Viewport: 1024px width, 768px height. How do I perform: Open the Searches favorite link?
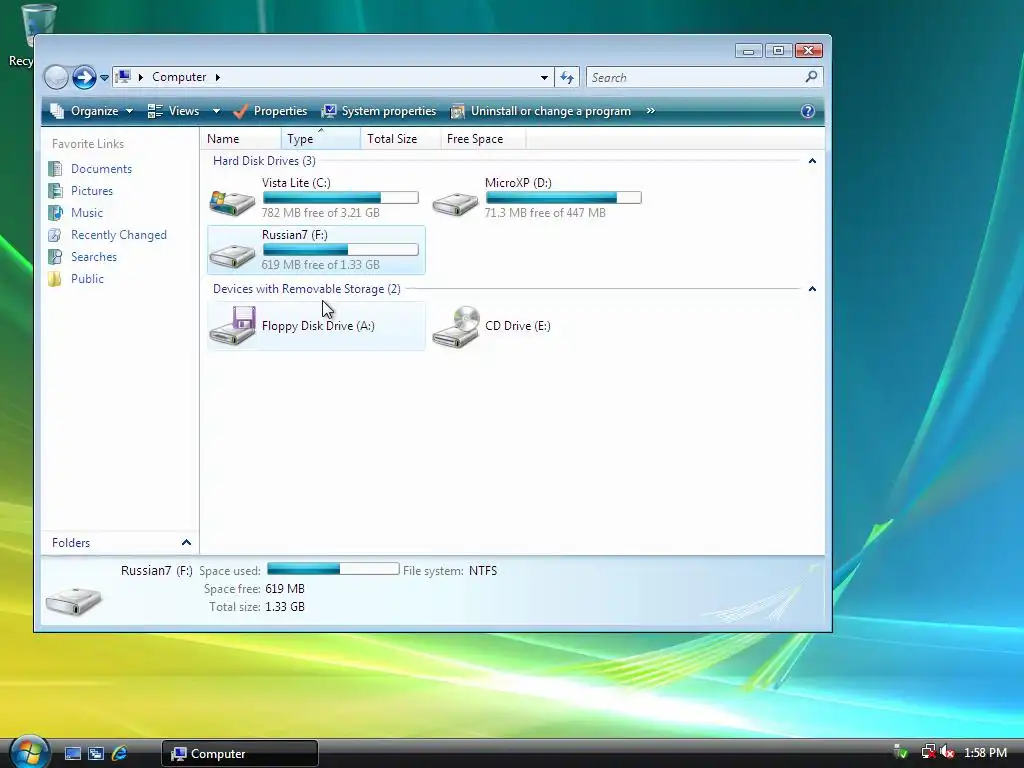[94, 257]
